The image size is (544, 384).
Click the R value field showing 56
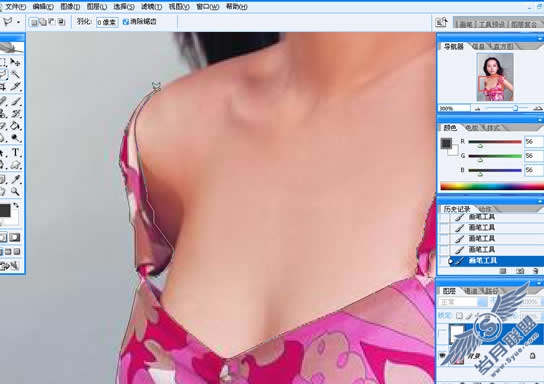(534, 142)
